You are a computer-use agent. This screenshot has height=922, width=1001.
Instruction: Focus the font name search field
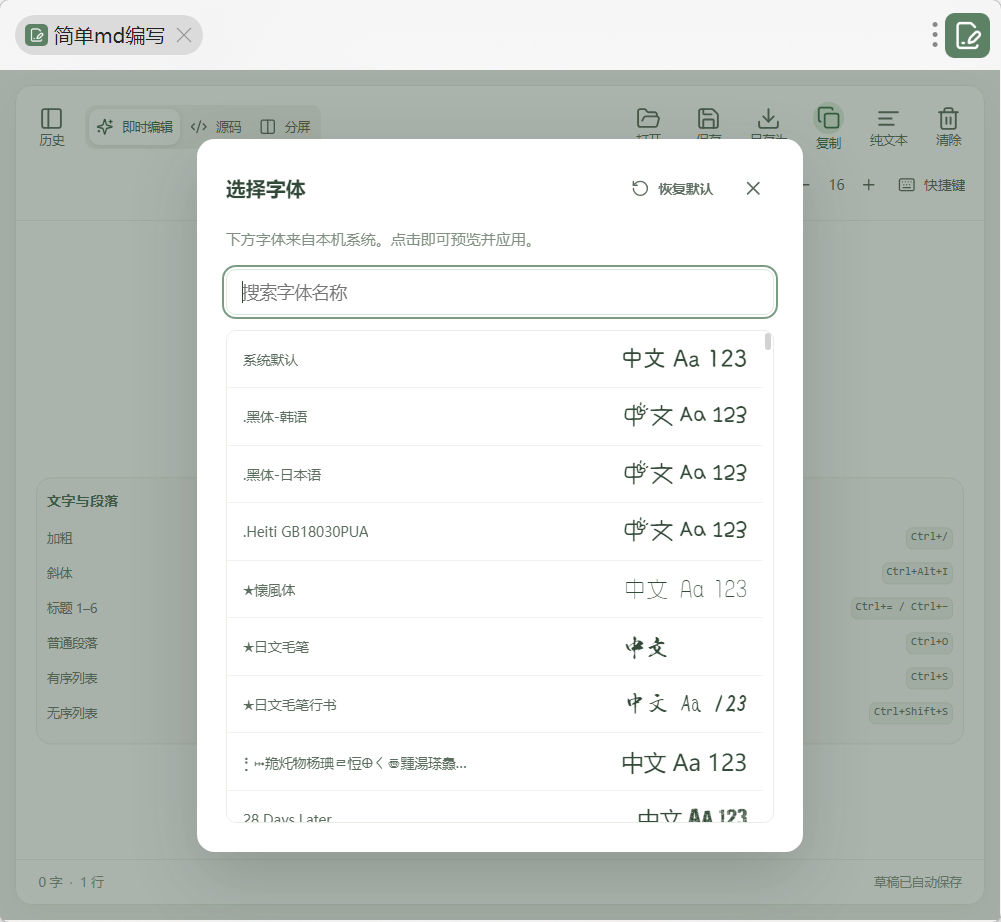pos(500,292)
